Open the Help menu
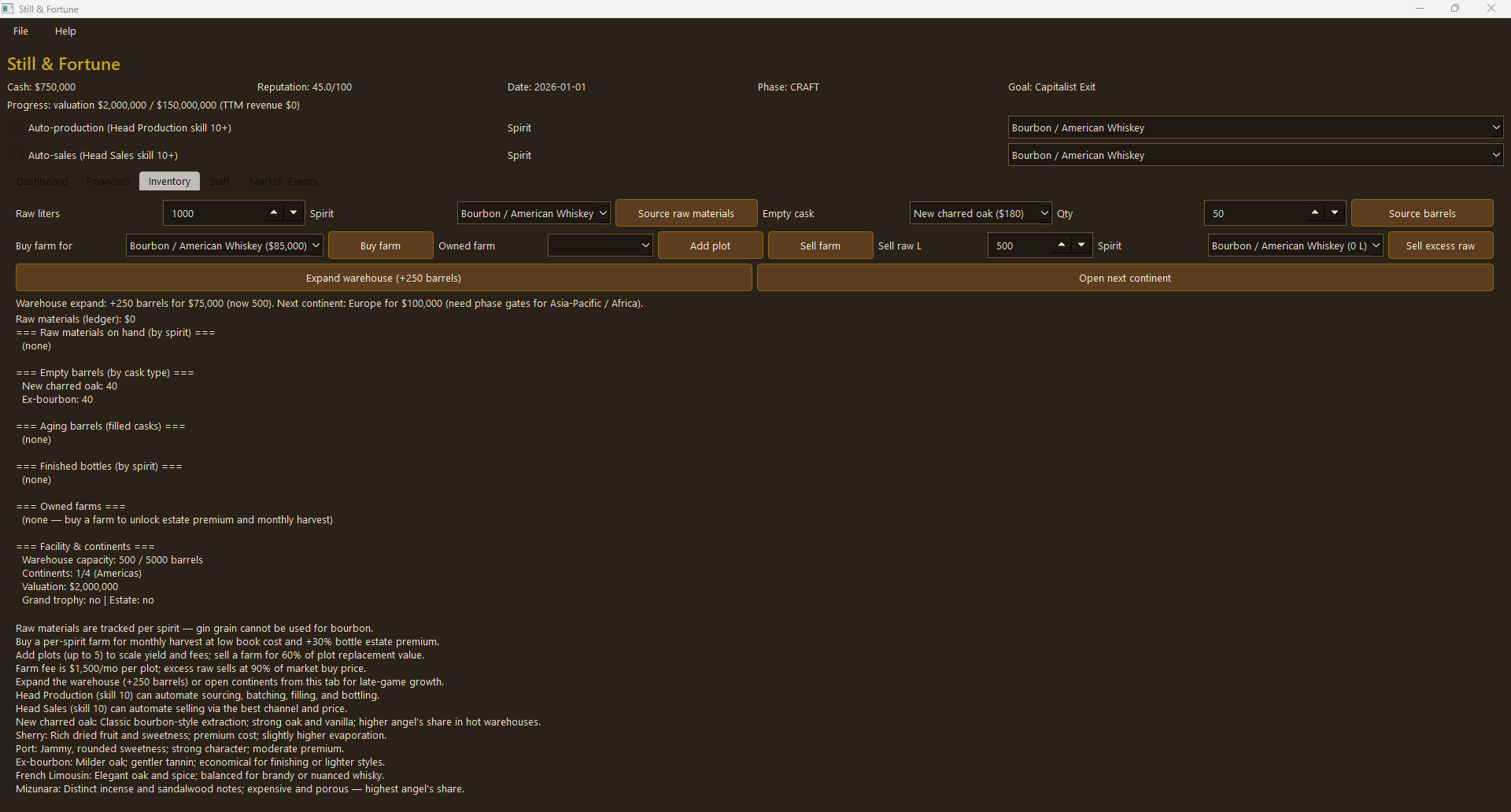Image resolution: width=1511 pixels, height=812 pixels. click(x=65, y=31)
